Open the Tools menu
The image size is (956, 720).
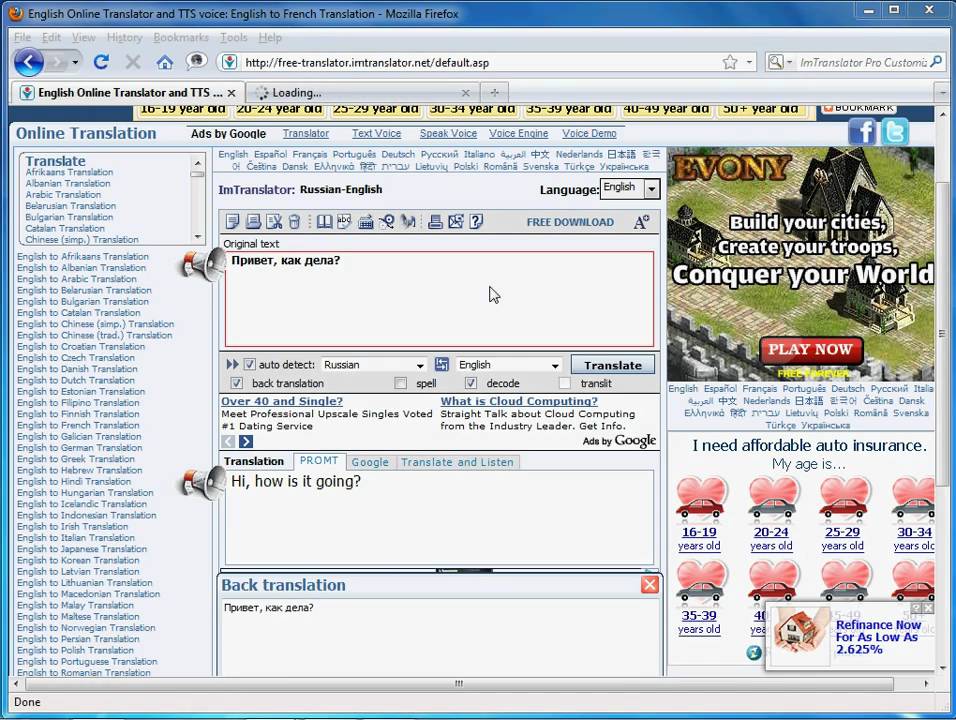click(234, 38)
